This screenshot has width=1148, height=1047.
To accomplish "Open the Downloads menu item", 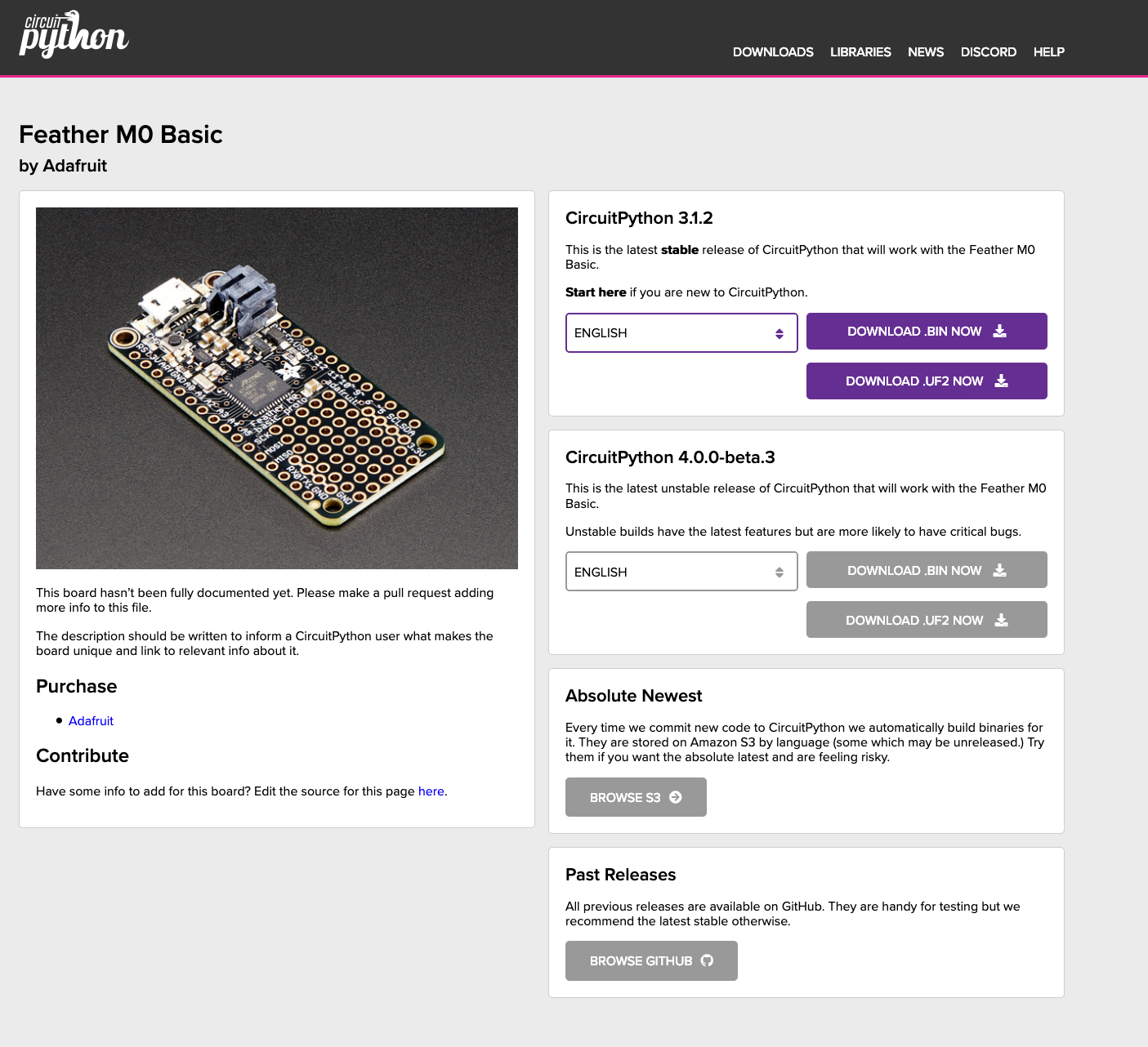I will 773,52.
